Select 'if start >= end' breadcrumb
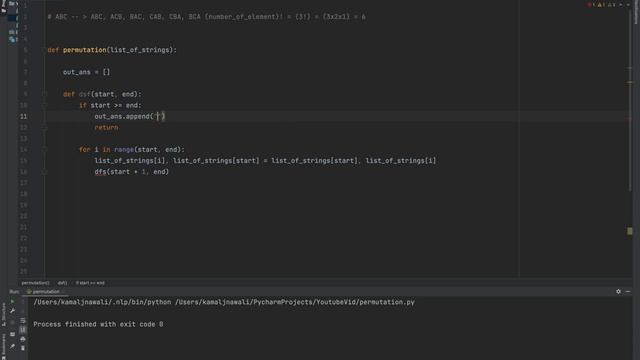Viewport: 640px width, 360px height. pyautogui.click(x=90, y=283)
